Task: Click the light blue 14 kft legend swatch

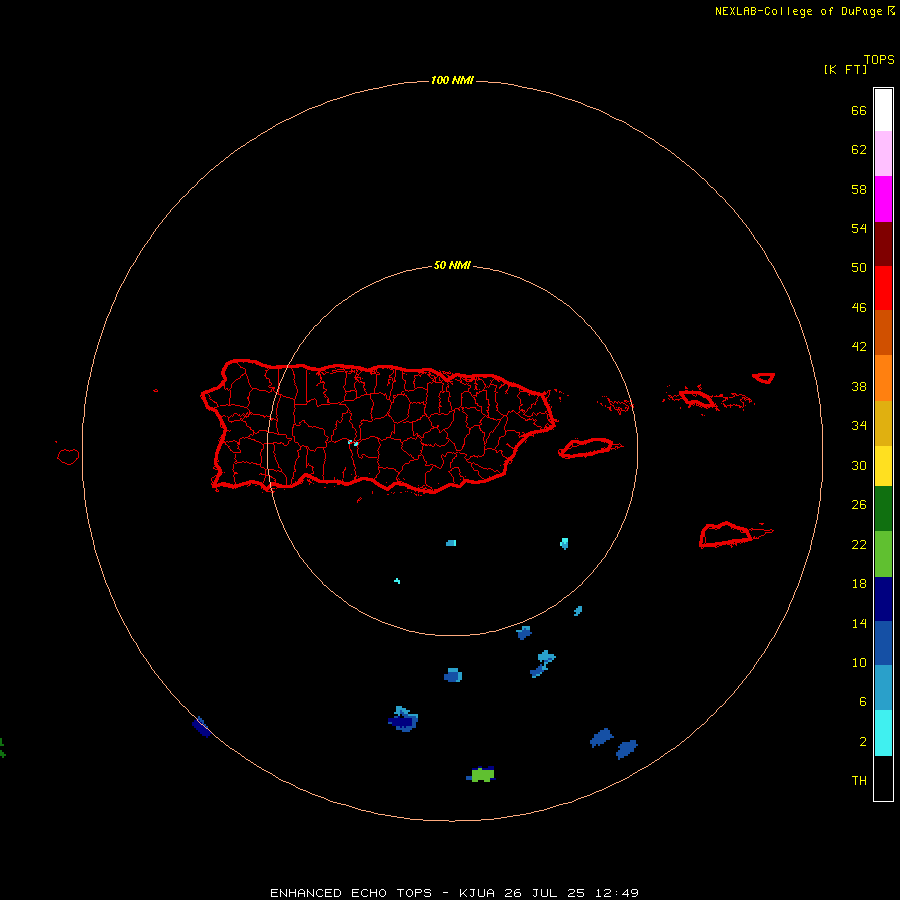Action: coord(883,687)
